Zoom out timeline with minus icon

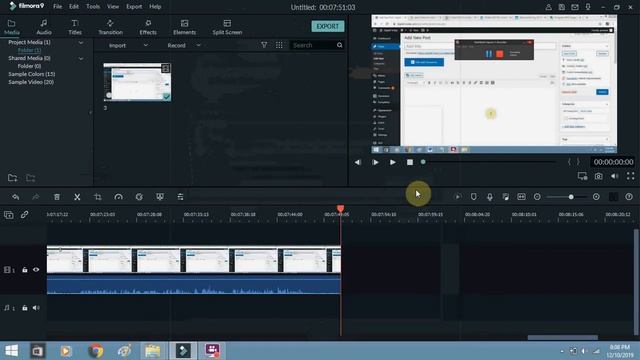coord(537,197)
